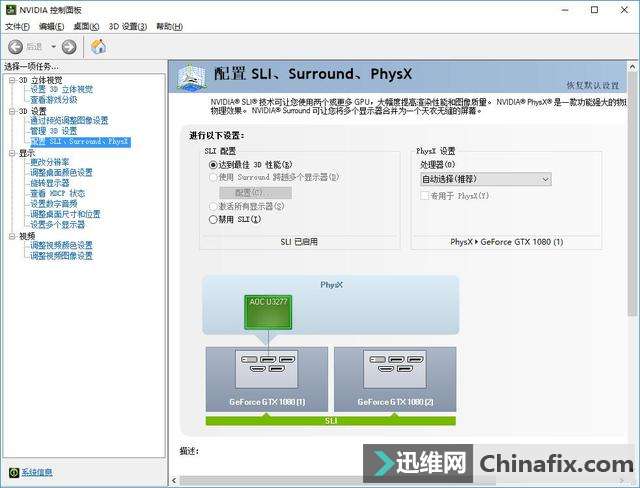Click 恢复默认设置 link
The image size is (640, 488).
click(593, 85)
